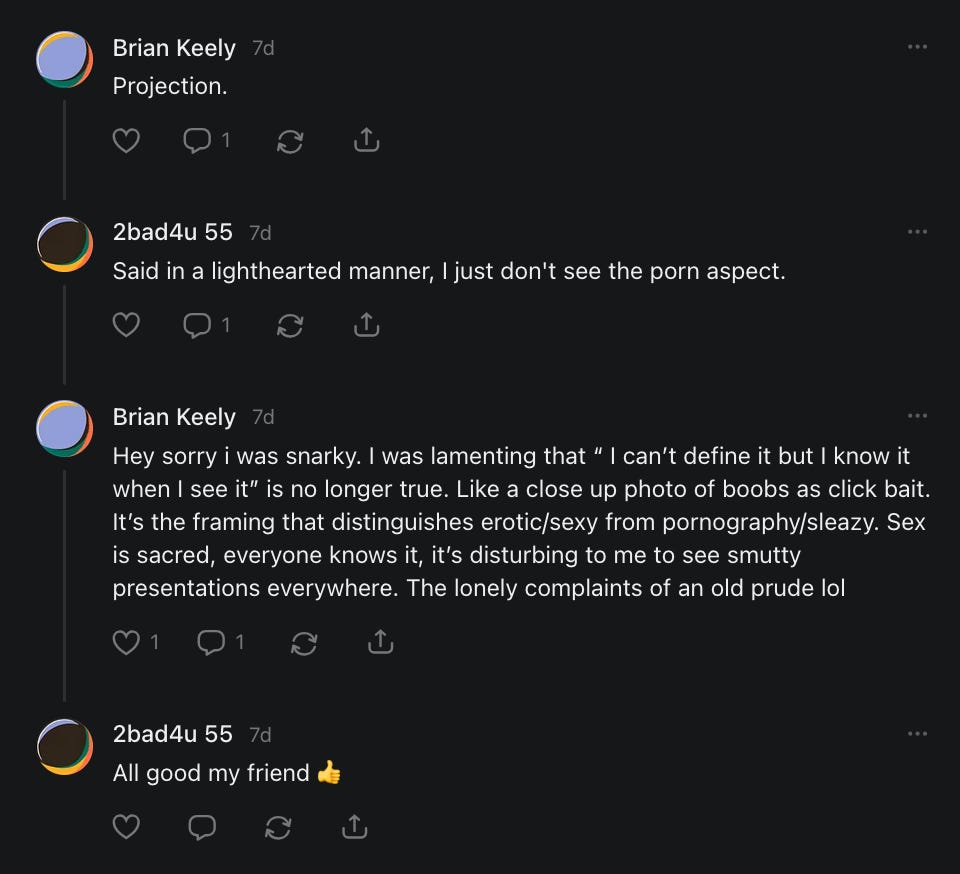Restack the "Hey sorry i was snarky" comment
Screen dimensions: 960x874
click(x=304, y=643)
